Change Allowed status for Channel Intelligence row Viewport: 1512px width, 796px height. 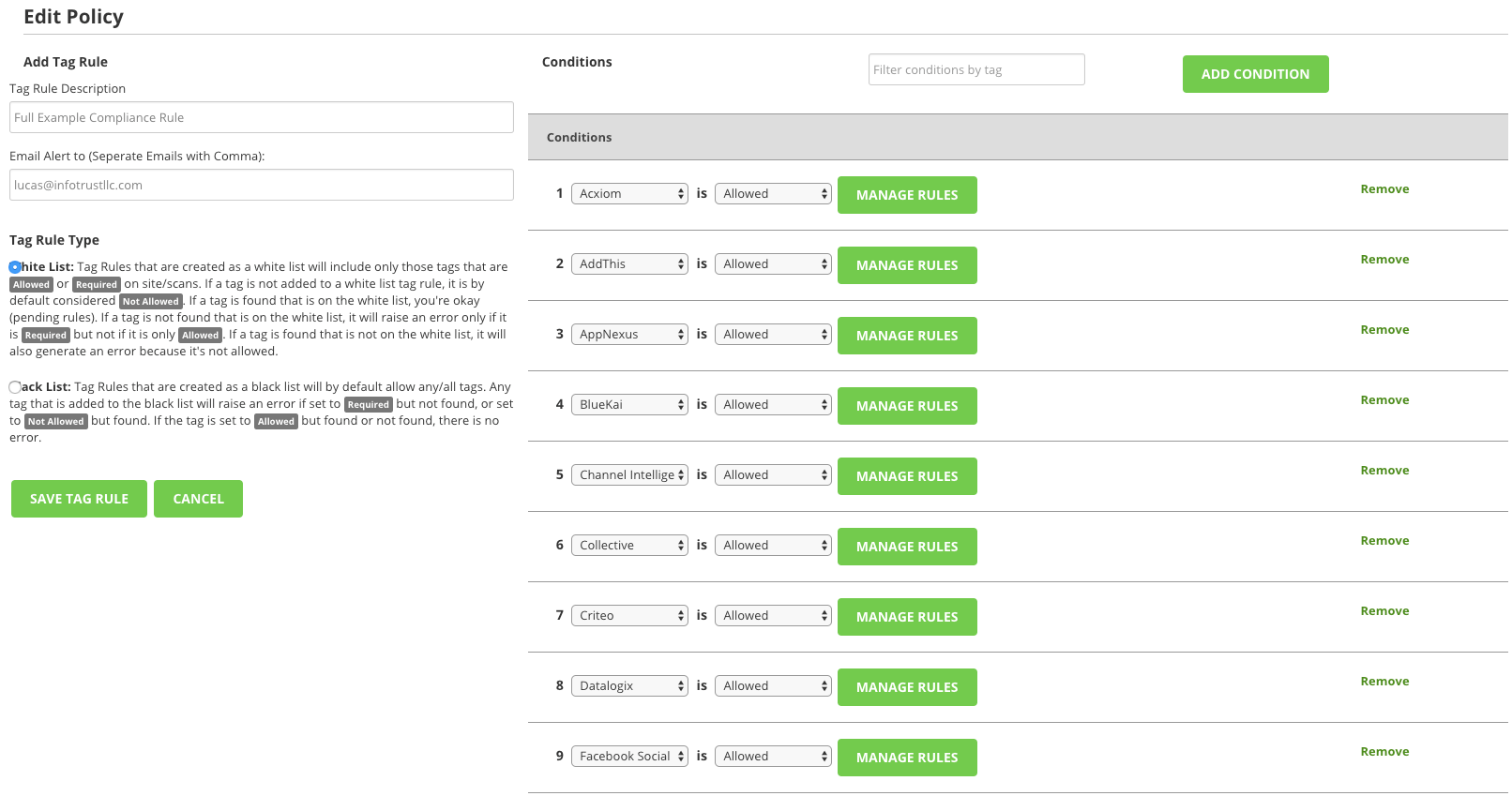(x=773, y=475)
